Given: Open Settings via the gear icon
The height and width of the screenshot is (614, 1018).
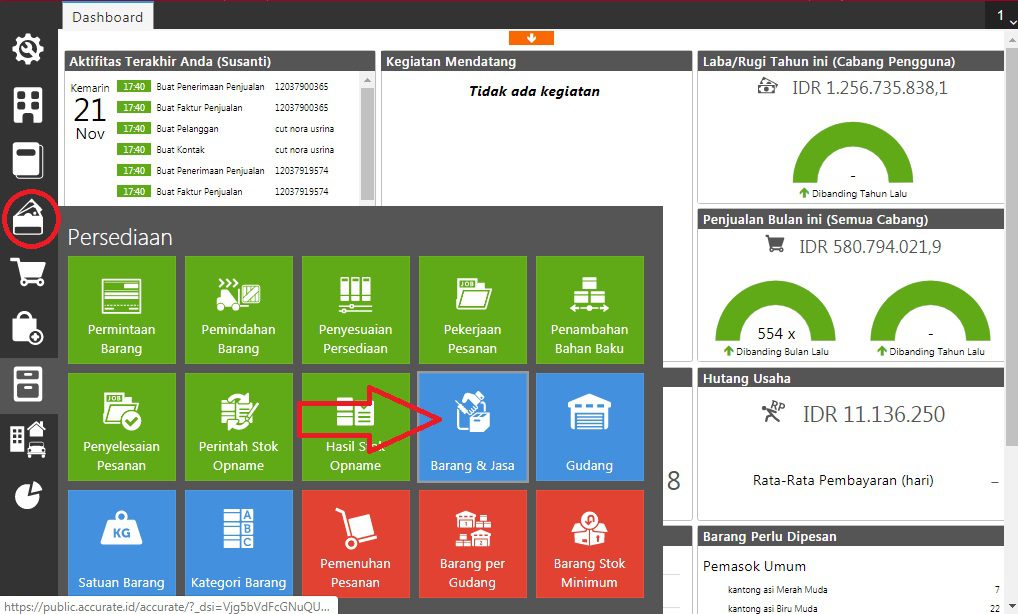Looking at the screenshot, I should click(x=28, y=47).
